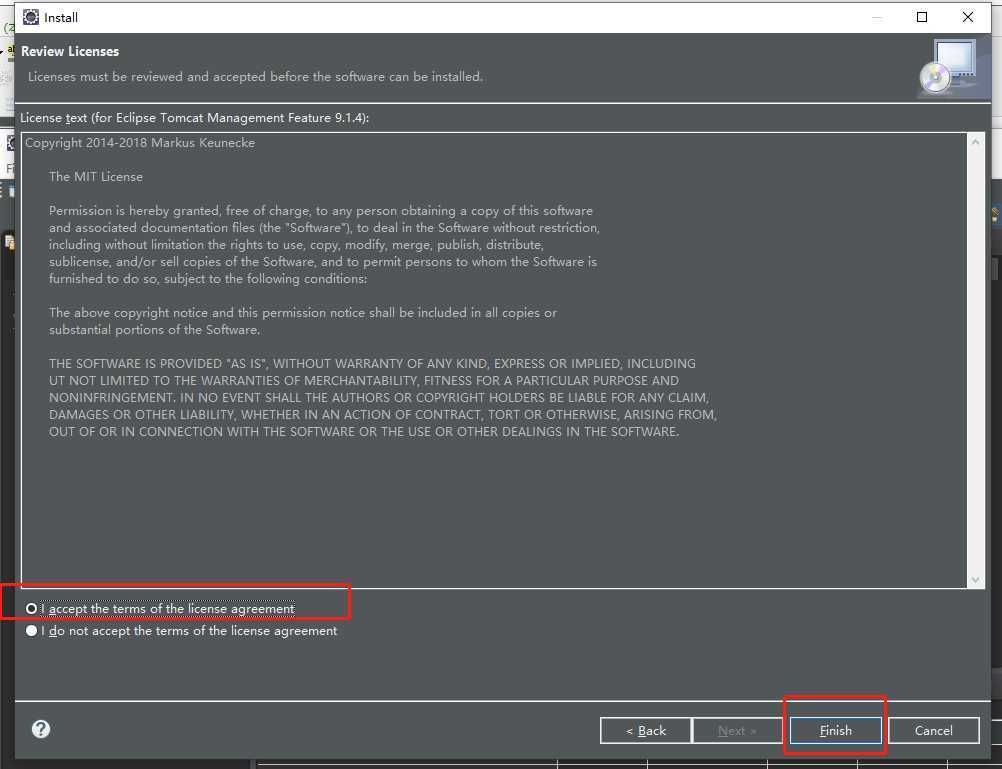The width and height of the screenshot is (1002, 769).
Task: Click 'substantial portions of the Software.' line
Action: click(155, 330)
